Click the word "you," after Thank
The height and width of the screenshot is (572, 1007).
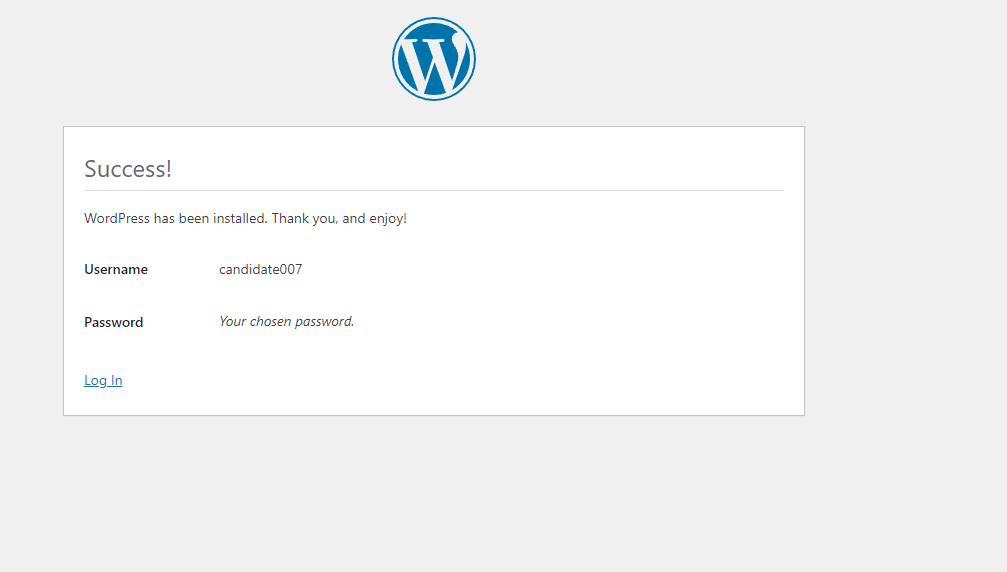pyautogui.click(x=325, y=218)
